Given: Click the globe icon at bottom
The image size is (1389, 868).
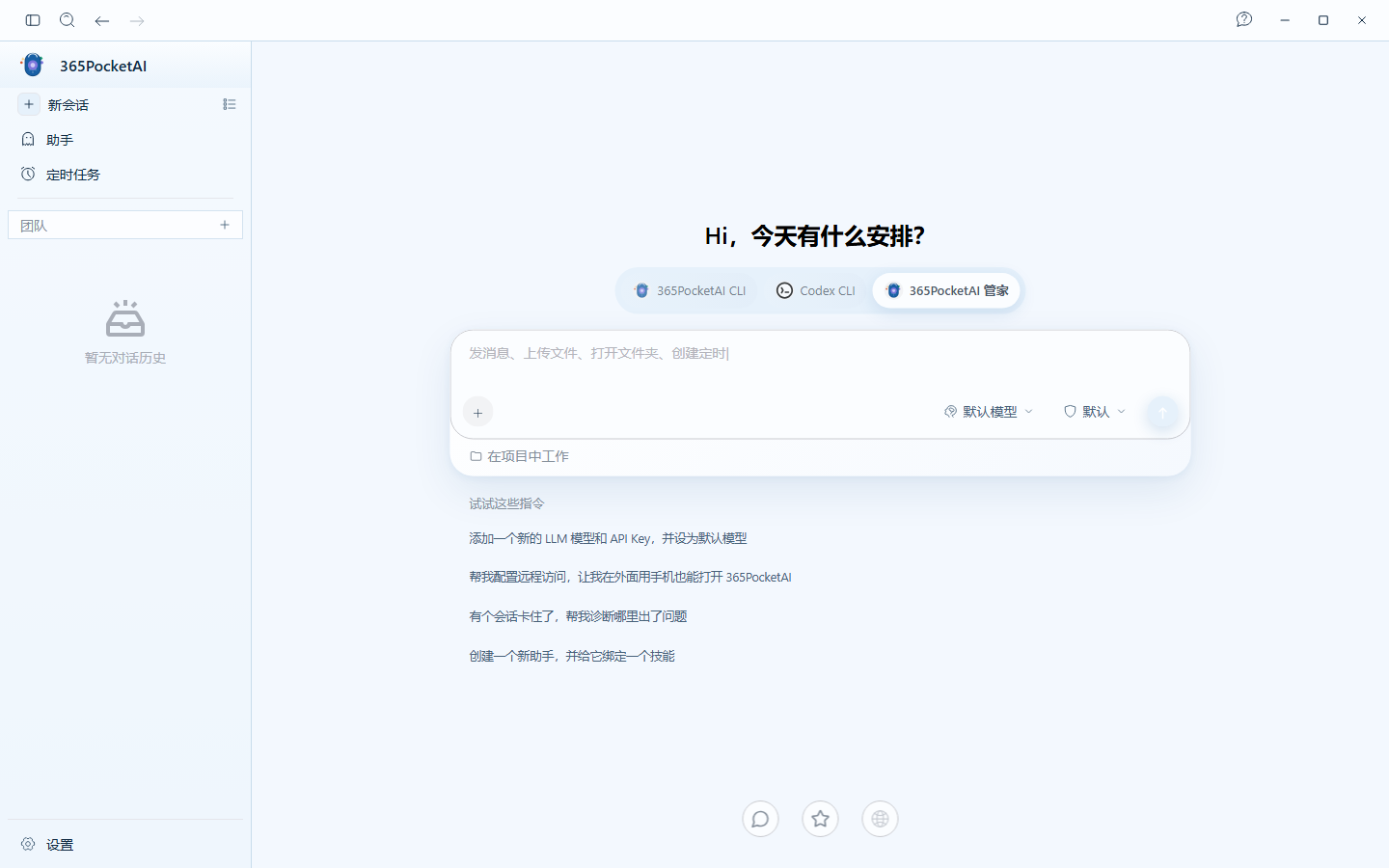Looking at the screenshot, I should pos(880,819).
